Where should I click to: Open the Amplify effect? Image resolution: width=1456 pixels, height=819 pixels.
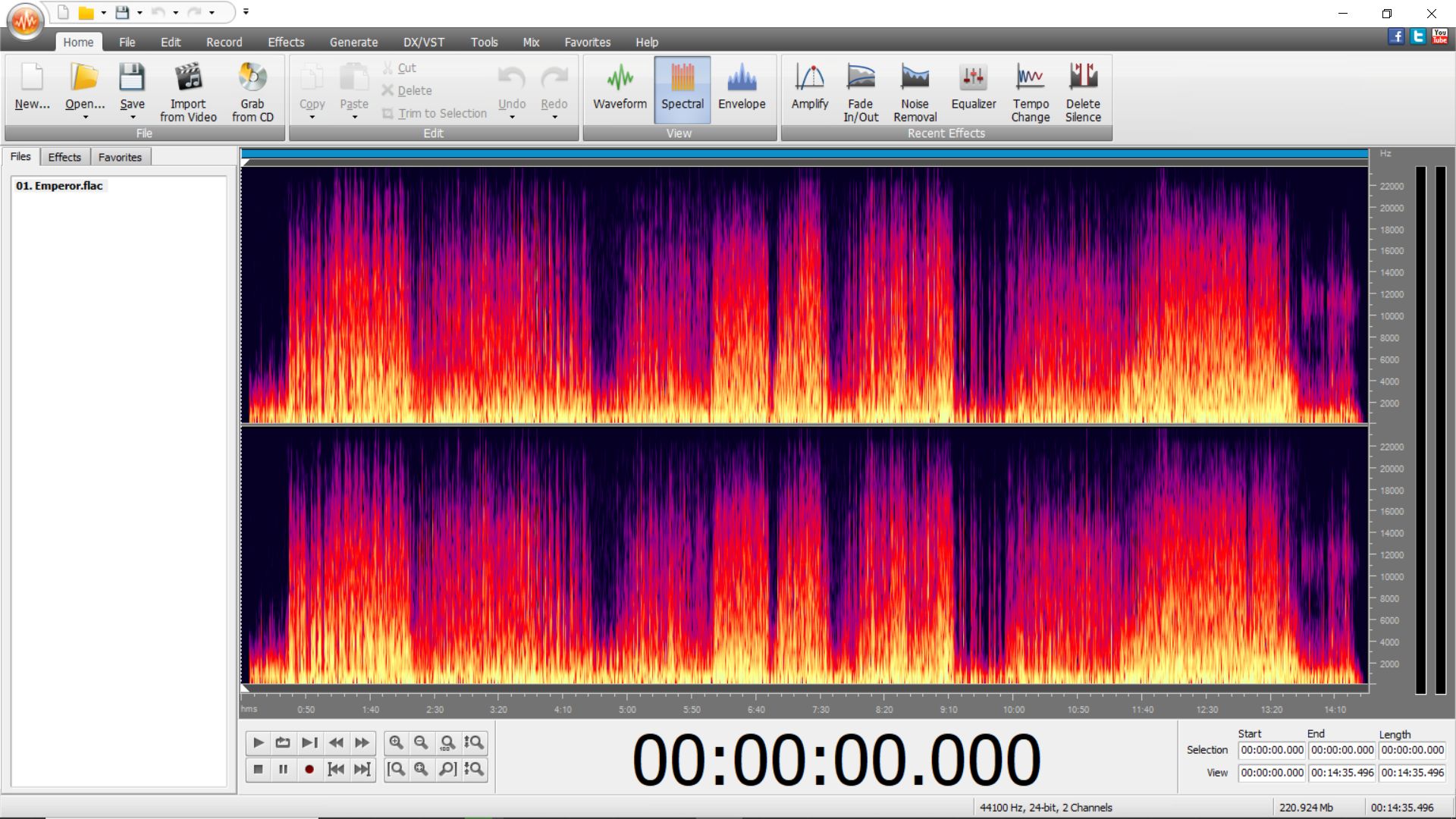point(809,89)
